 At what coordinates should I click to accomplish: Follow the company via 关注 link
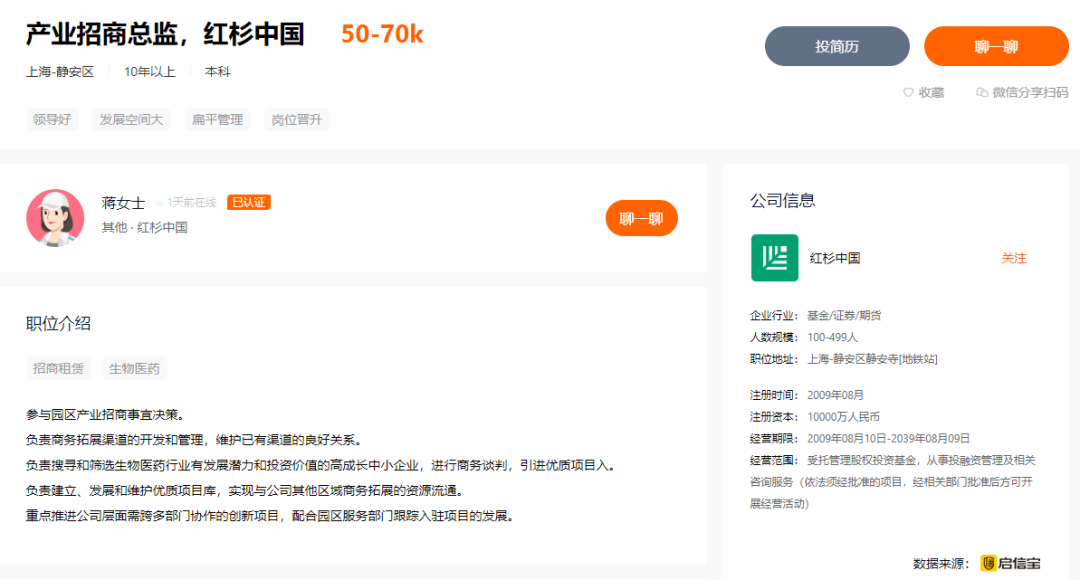pos(1016,258)
